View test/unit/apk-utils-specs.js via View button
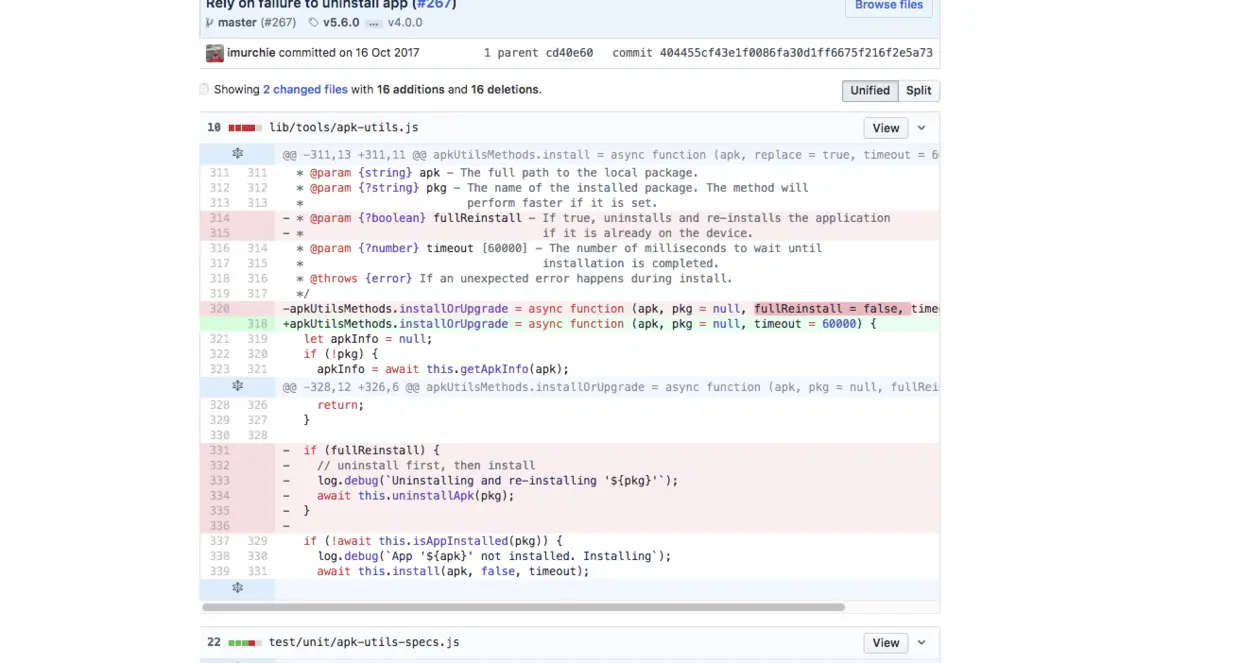This screenshot has height=663, width=1240. click(886, 643)
